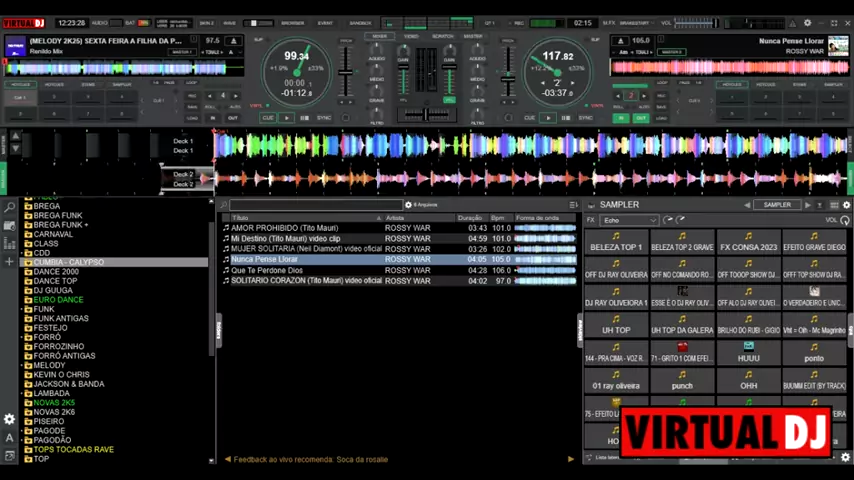Viewport: 854px width, 480px height.
Task: Go to next sampler bank arrow
Action: [x=808, y=205]
